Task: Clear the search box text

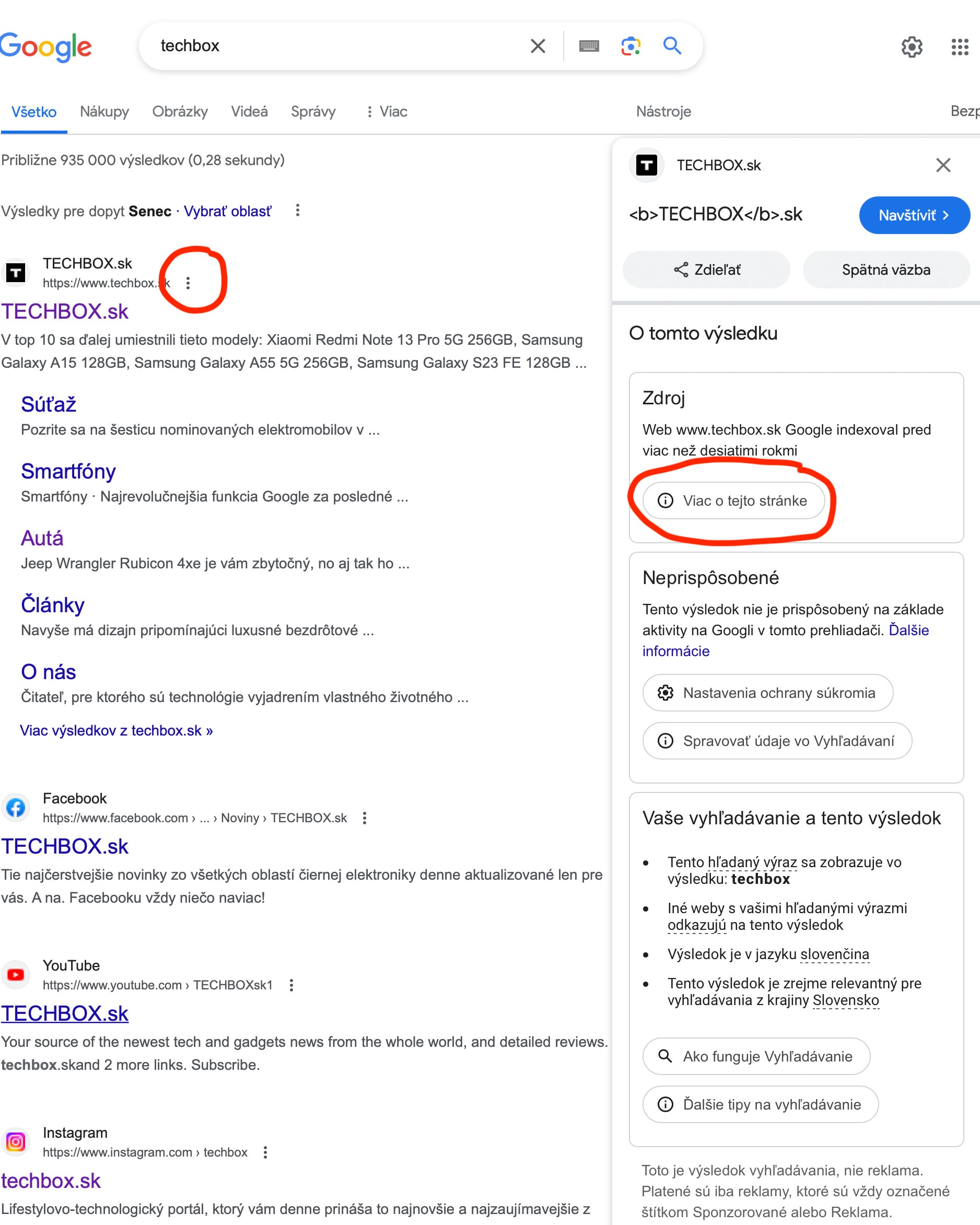Action: (538, 46)
